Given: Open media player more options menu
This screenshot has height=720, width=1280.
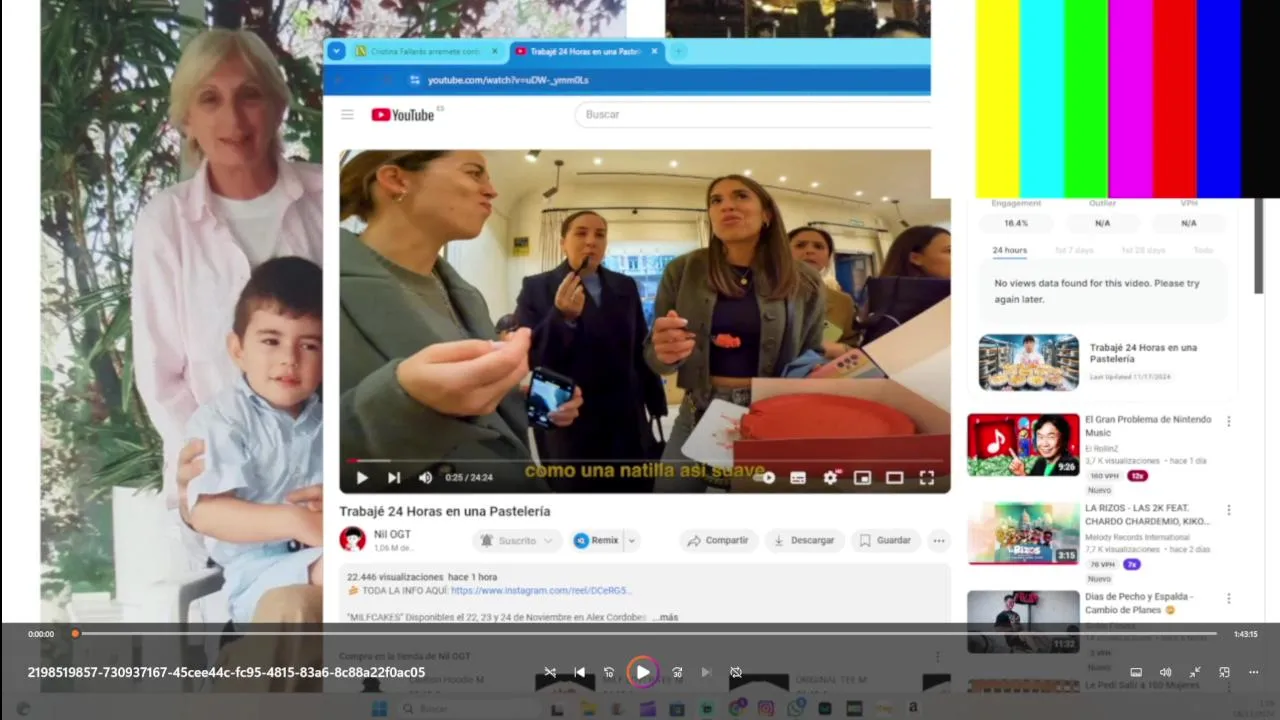Looking at the screenshot, I should pos(1254,672).
